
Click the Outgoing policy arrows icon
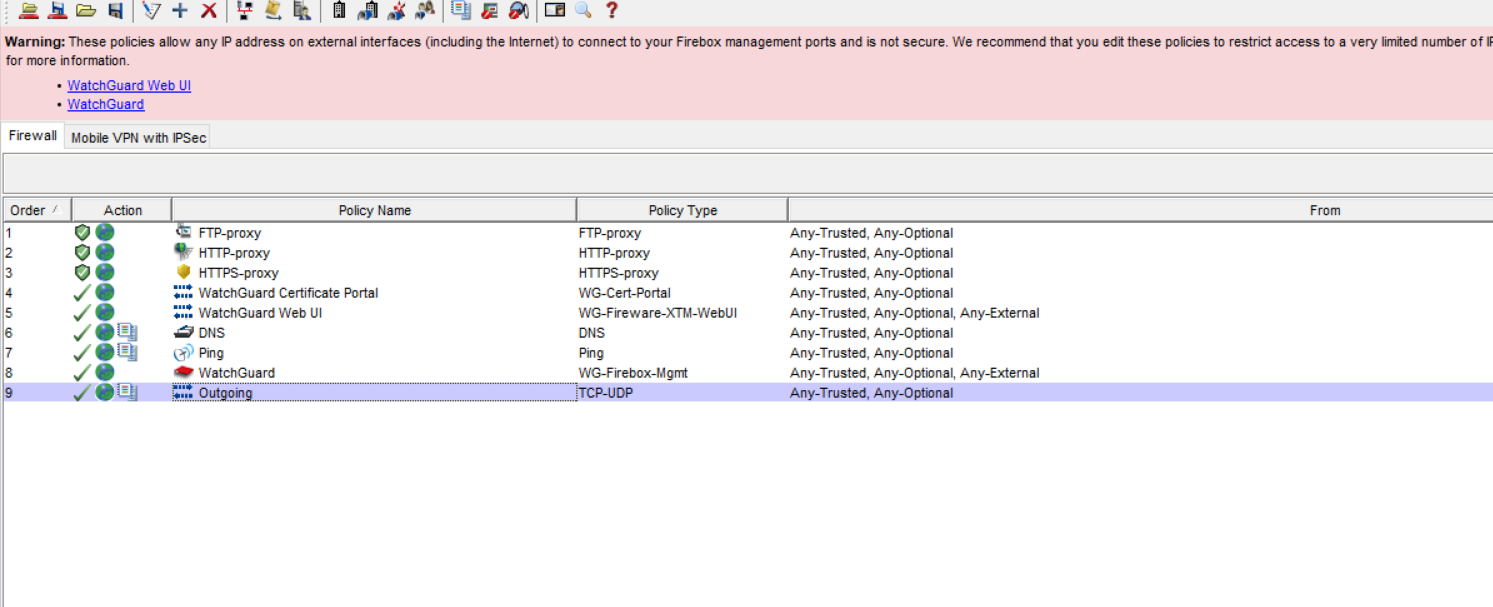click(x=183, y=392)
